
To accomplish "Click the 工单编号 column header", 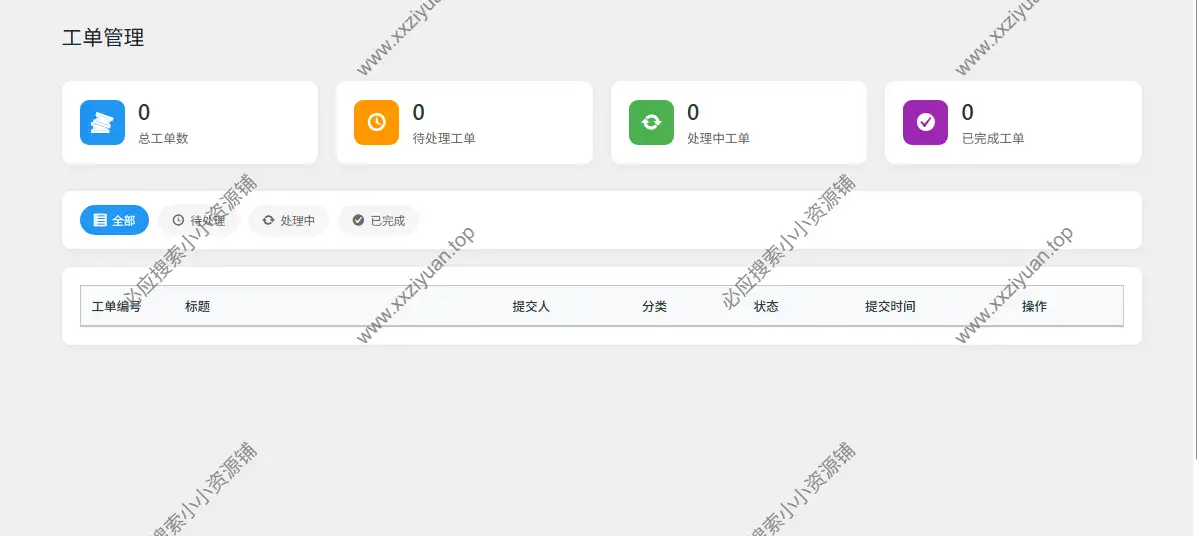I will coord(116,306).
